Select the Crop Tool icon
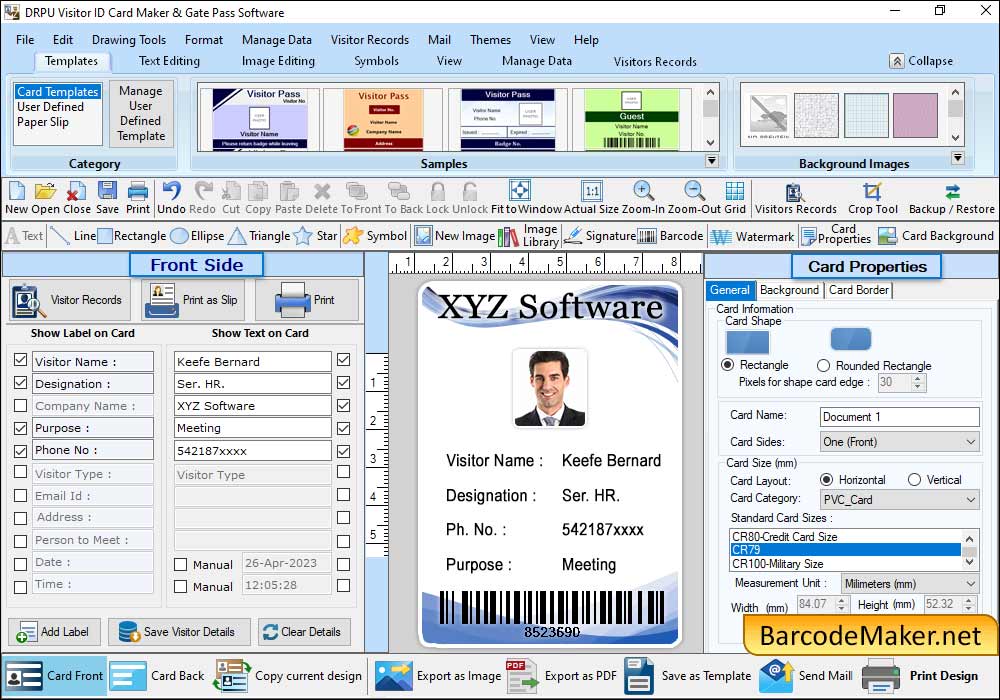 [872, 192]
